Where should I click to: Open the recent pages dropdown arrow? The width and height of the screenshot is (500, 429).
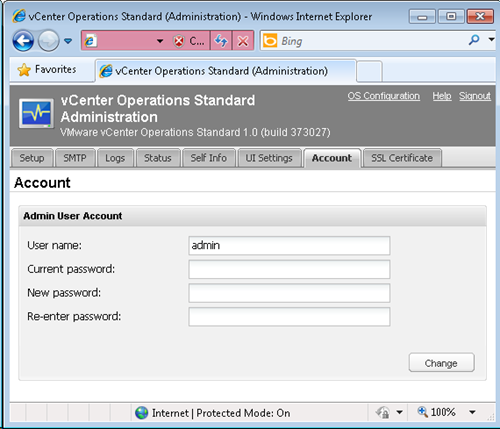(68, 41)
